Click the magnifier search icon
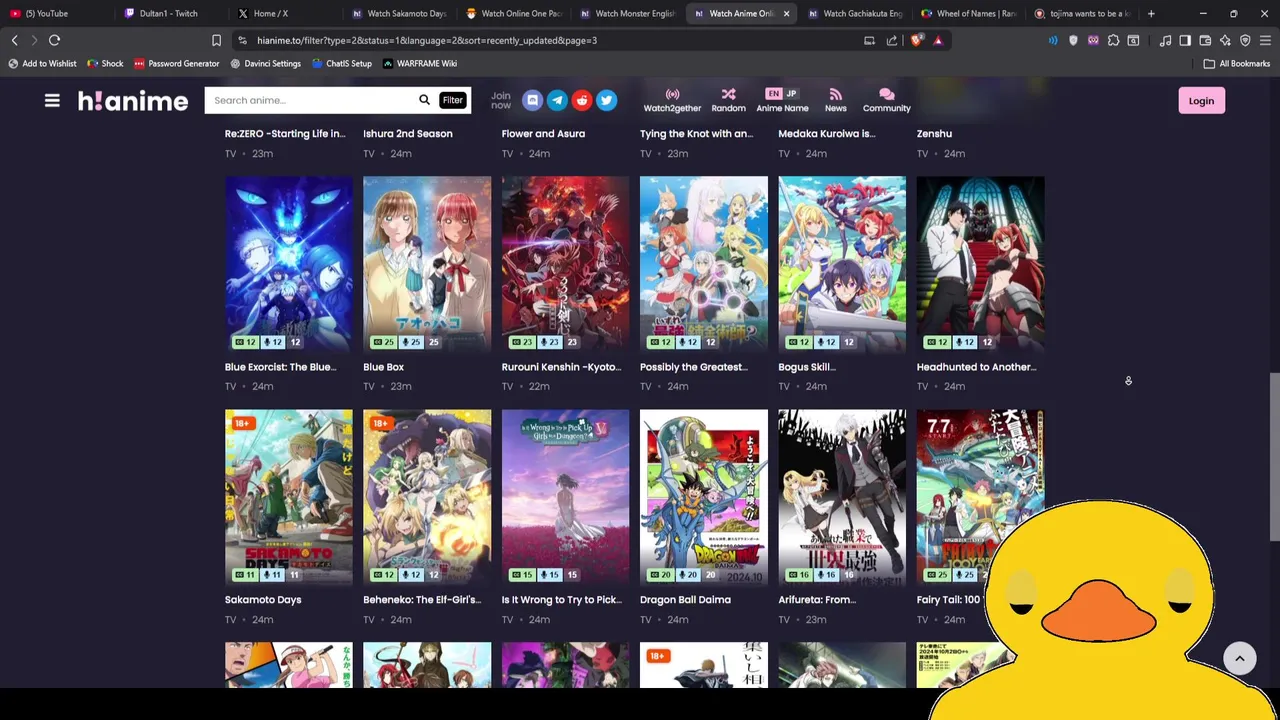This screenshot has width=1280, height=720. point(424,100)
